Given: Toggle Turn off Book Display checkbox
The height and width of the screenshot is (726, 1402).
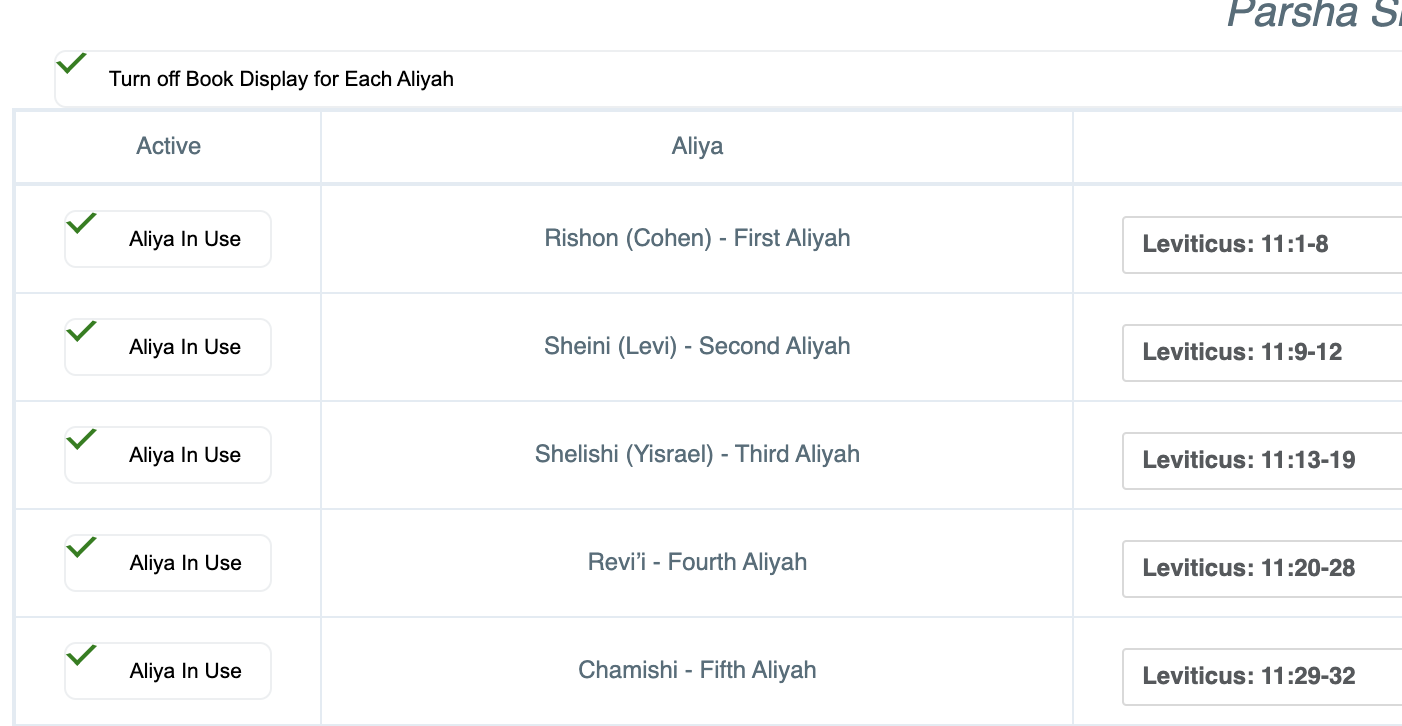Looking at the screenshot, I should click(x=72, y=64).
